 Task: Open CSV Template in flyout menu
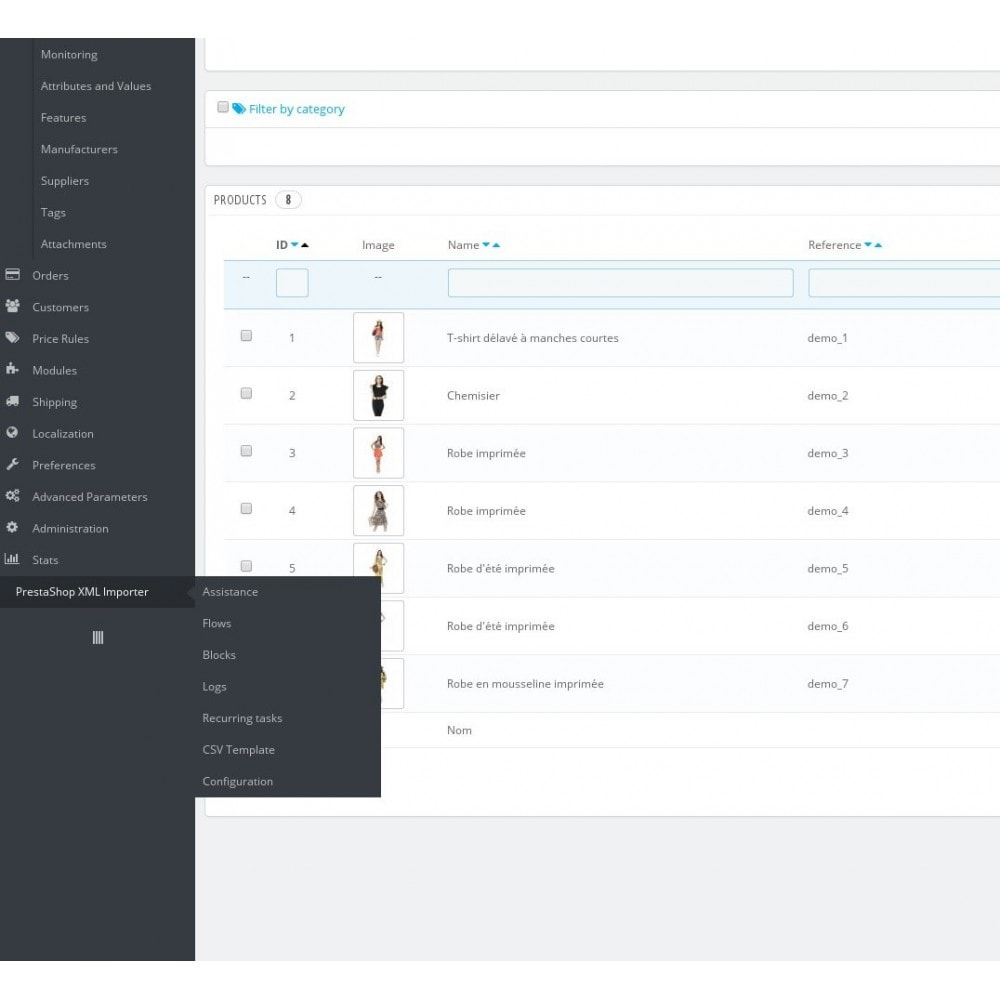tap(239, 750)
